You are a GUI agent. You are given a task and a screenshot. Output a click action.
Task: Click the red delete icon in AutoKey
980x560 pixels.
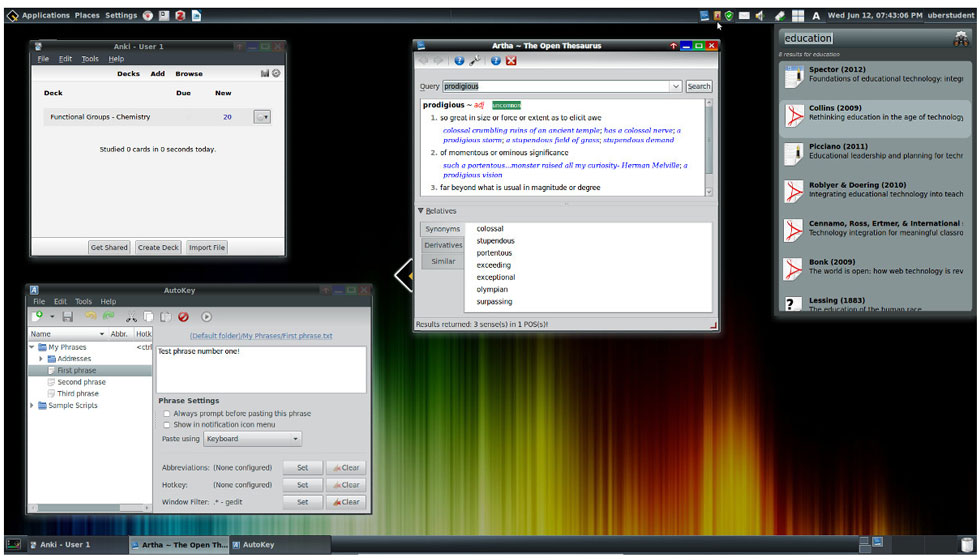(183, 317)
